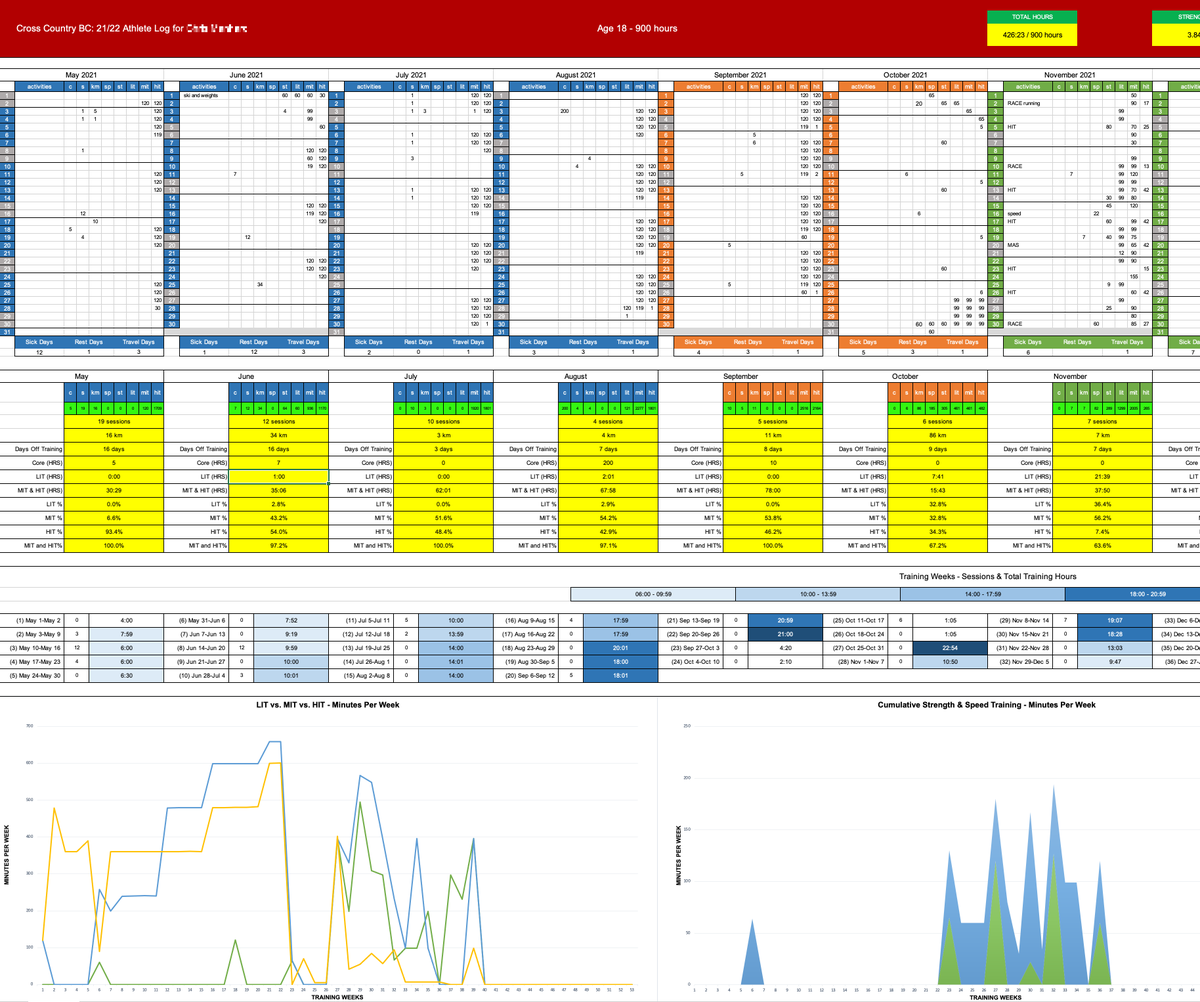Viewport: 1200px width, 1002px height.
Task: Click the selected '1:00' LIT cell in June
Action: (x=279, y=477)
